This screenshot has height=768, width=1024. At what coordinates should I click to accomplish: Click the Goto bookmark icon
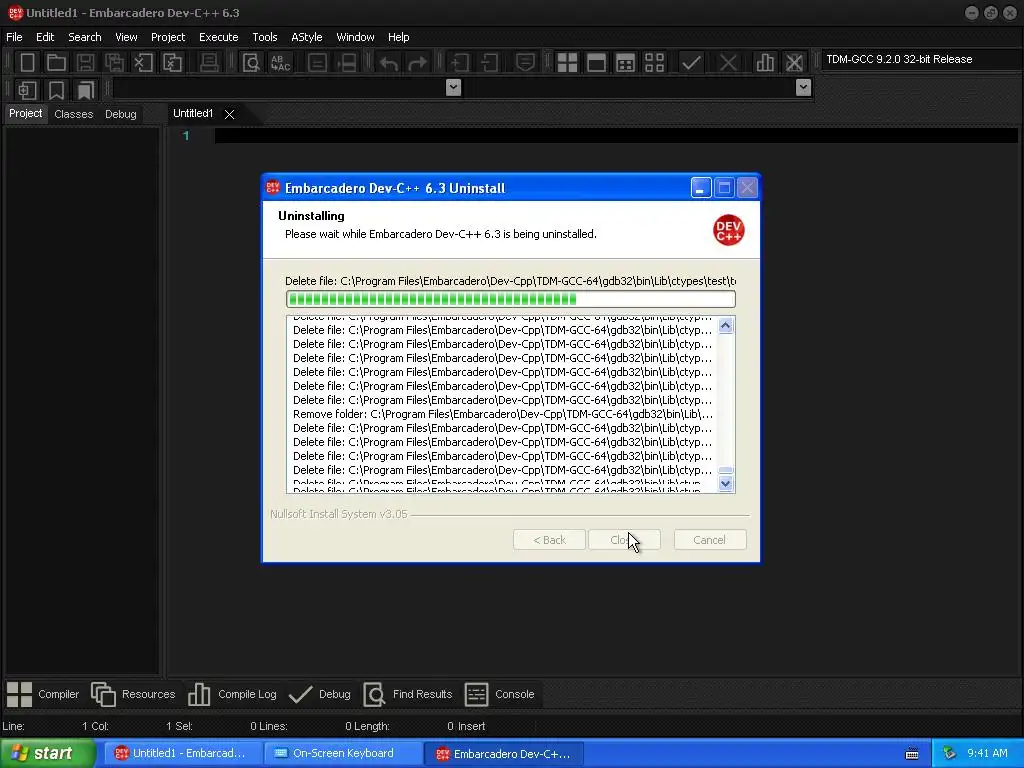point(86,90)
